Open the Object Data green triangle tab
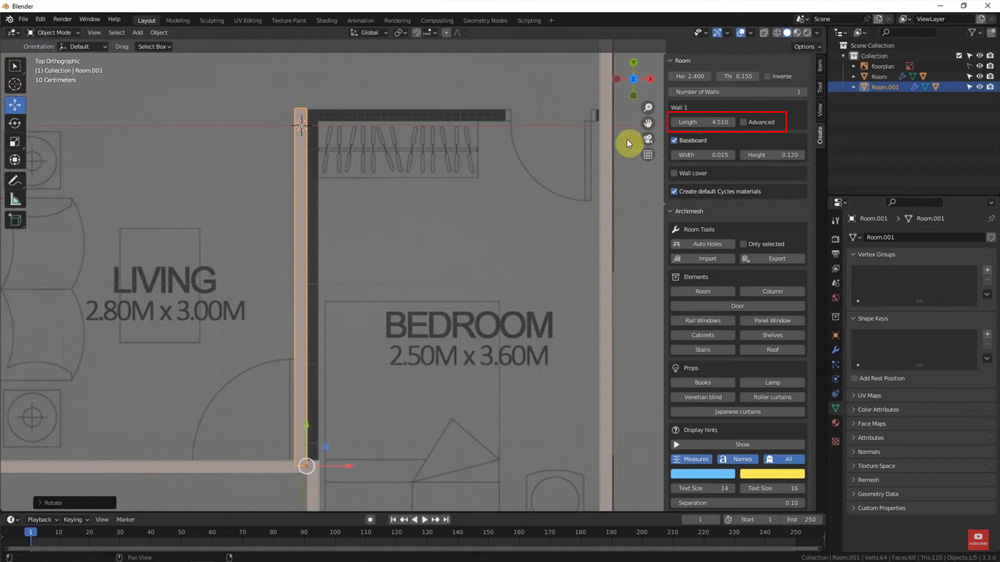The image size is (1000, 562). 835,408
